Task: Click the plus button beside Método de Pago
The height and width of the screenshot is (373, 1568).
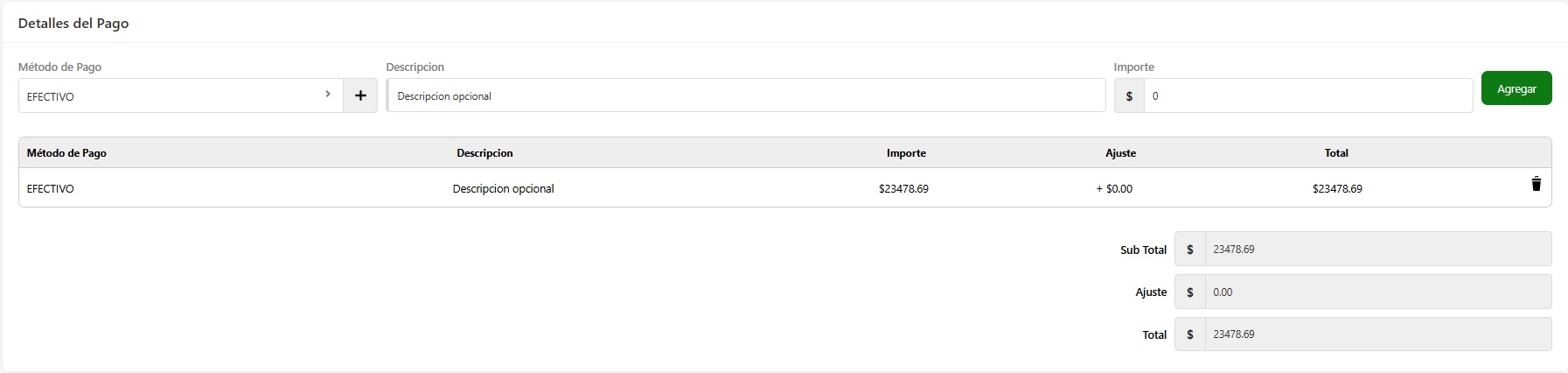Action: (360, 95)
